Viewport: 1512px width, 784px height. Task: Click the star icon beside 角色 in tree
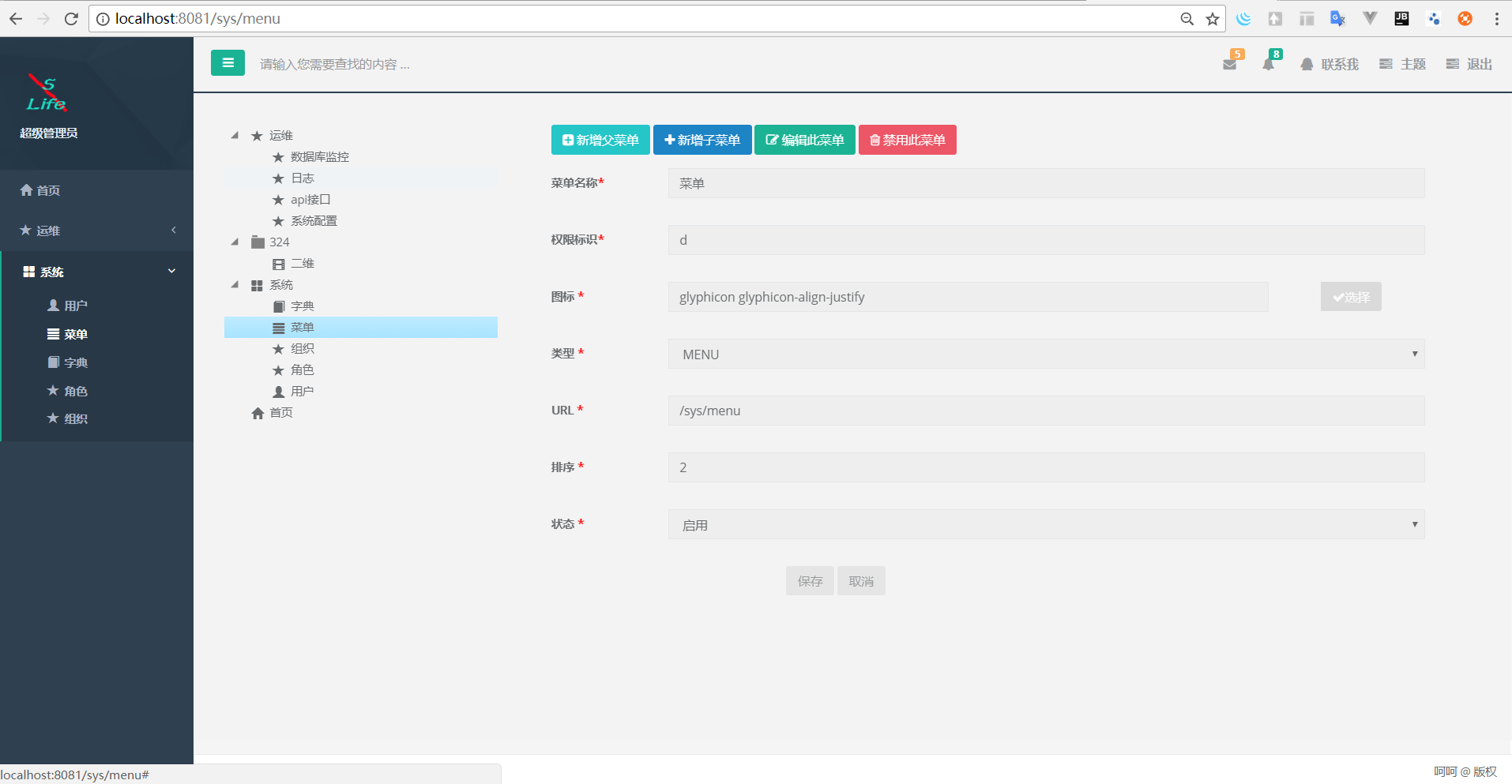click(278, 370)
